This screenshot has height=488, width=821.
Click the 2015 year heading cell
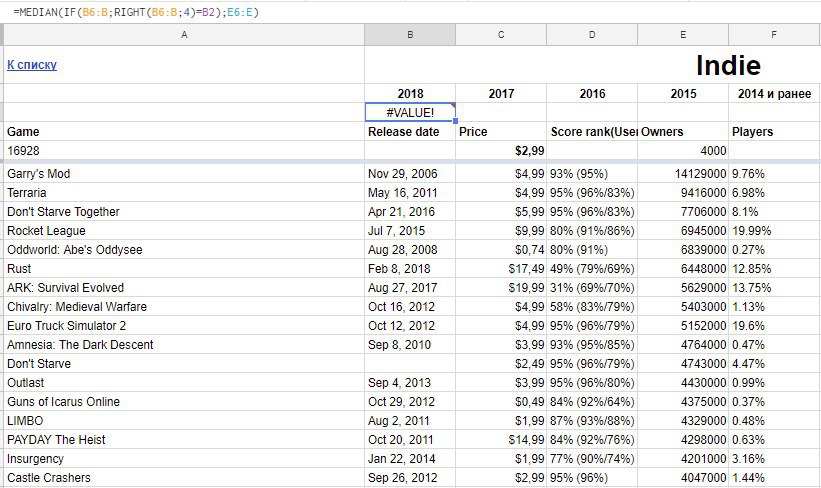(x=683, y=94)
